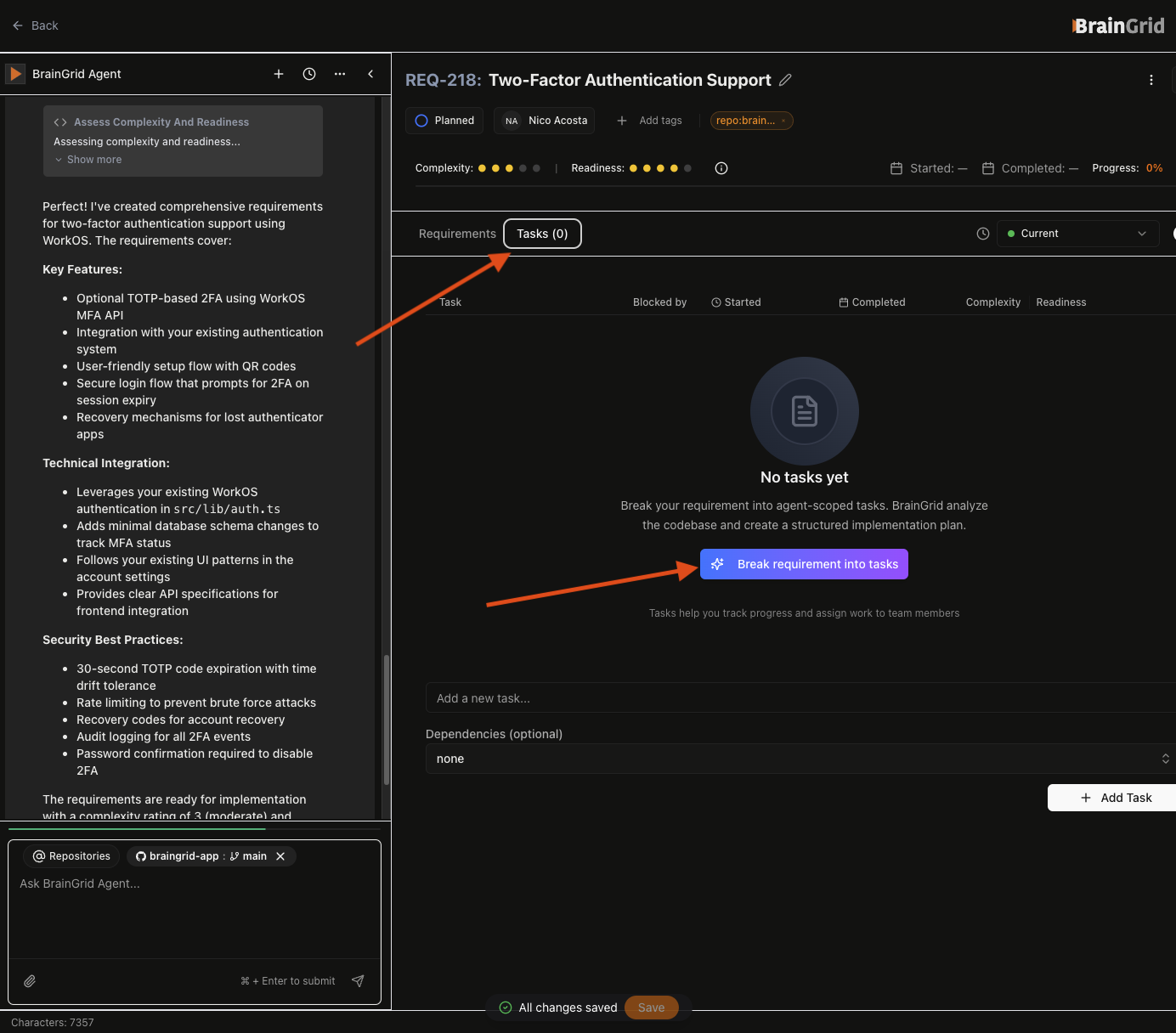The height and width of the screenshot is (1033, 1176).
Task: Open Dependencies dropdown showing none
Action: (800, 759)
